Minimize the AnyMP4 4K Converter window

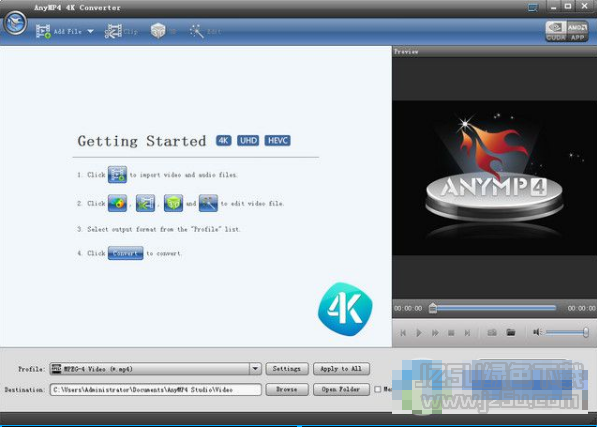[553, 6]
